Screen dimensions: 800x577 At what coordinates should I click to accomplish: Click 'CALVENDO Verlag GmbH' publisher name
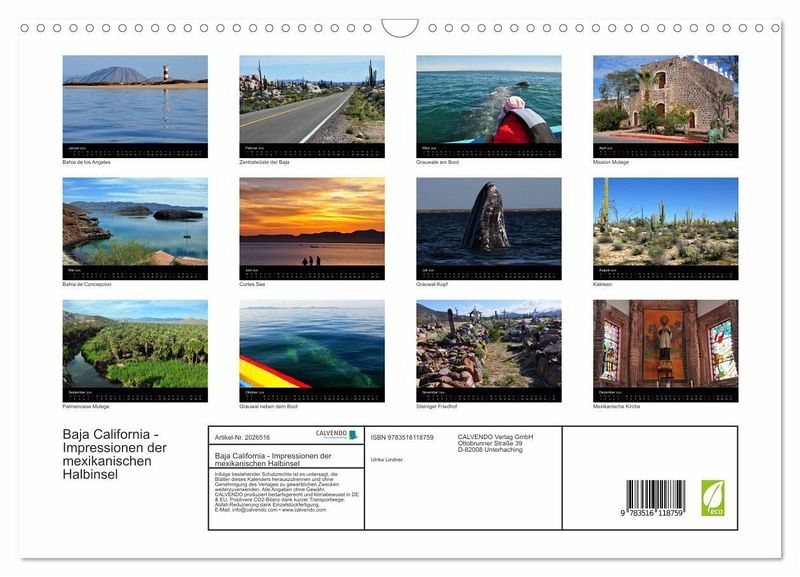point(495,437)
